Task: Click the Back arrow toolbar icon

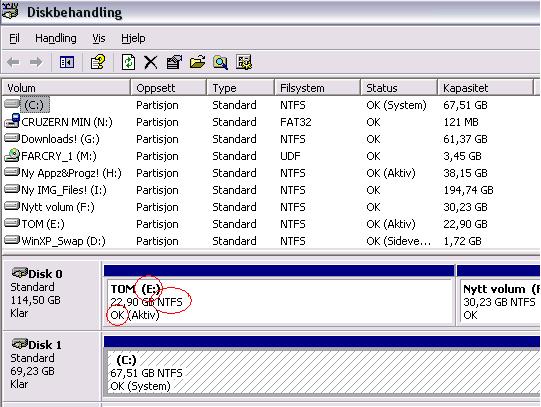Action: (13, 62)
